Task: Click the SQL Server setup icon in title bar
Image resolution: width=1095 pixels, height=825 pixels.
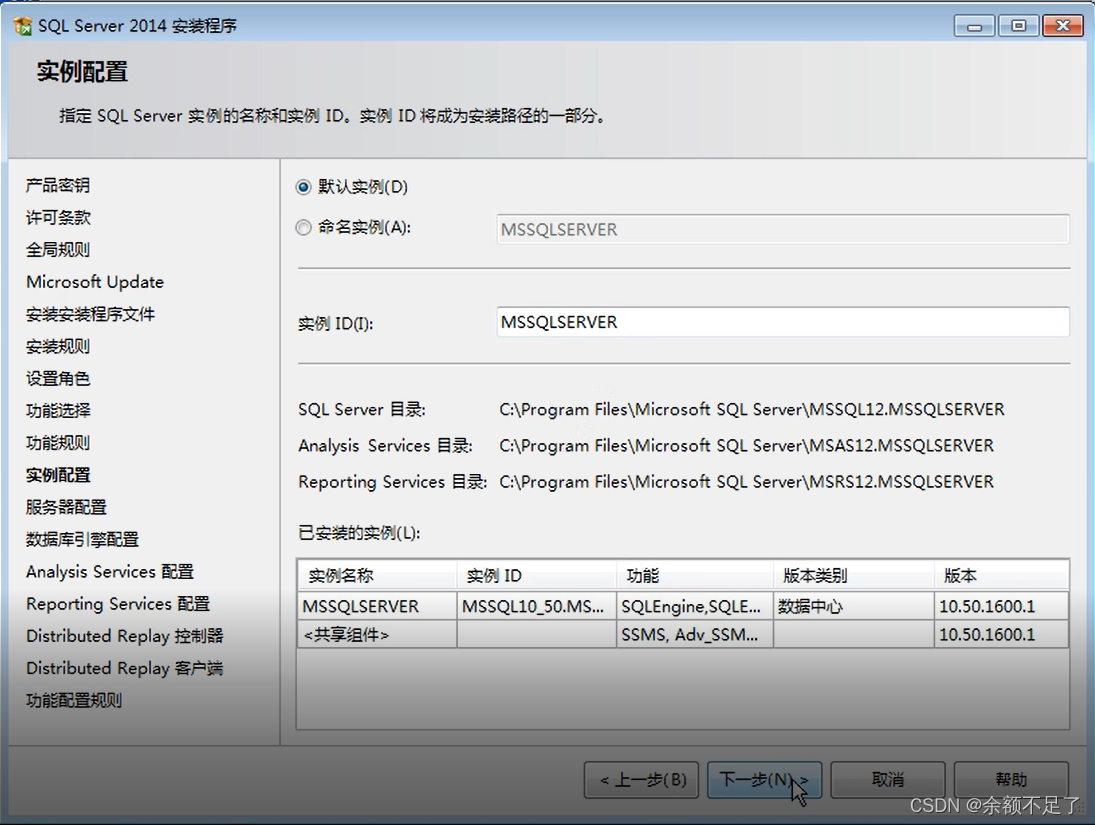Action: (x=20, y=25)
